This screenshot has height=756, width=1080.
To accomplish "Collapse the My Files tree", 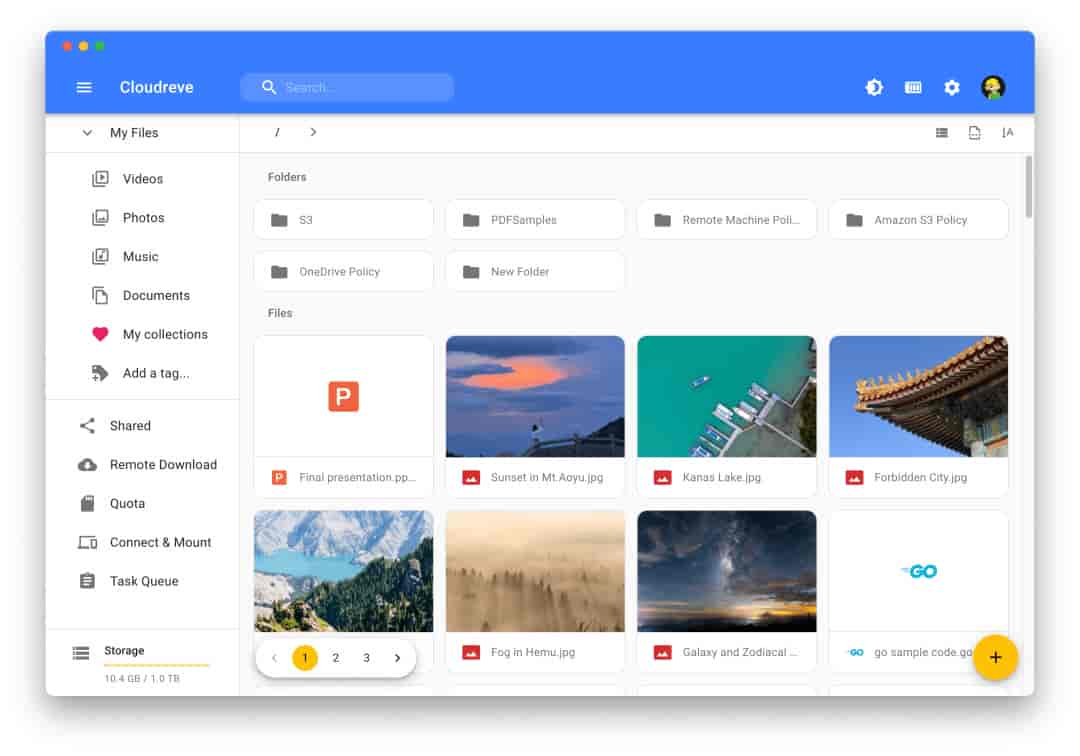I will (87, 133).
